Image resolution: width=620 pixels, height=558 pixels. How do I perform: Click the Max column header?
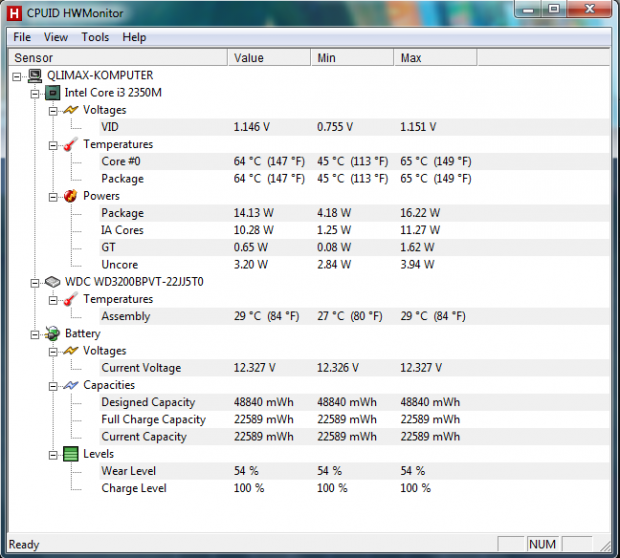(x=435, y=58)
